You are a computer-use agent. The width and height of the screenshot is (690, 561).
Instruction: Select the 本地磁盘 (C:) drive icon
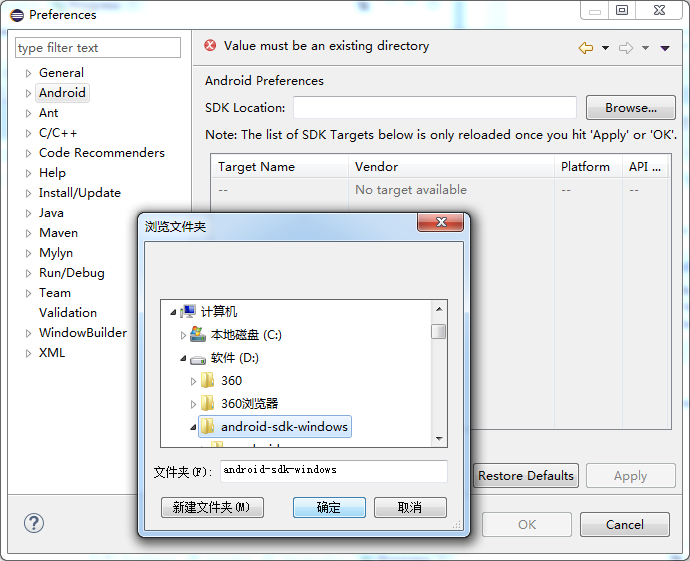(198, 334)
